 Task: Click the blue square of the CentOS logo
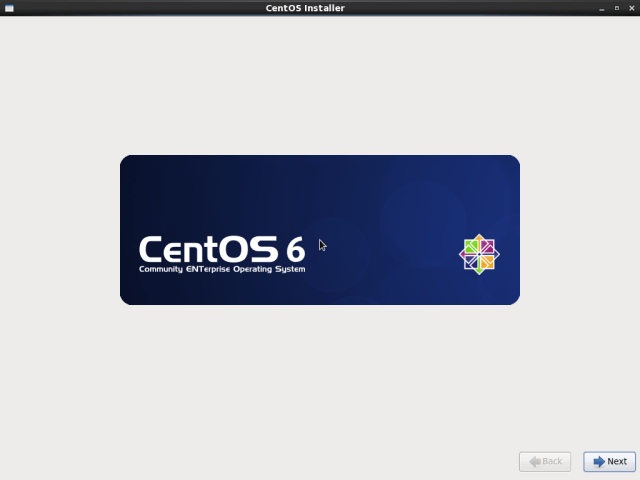pyautogui.click(x=472, y=263)
